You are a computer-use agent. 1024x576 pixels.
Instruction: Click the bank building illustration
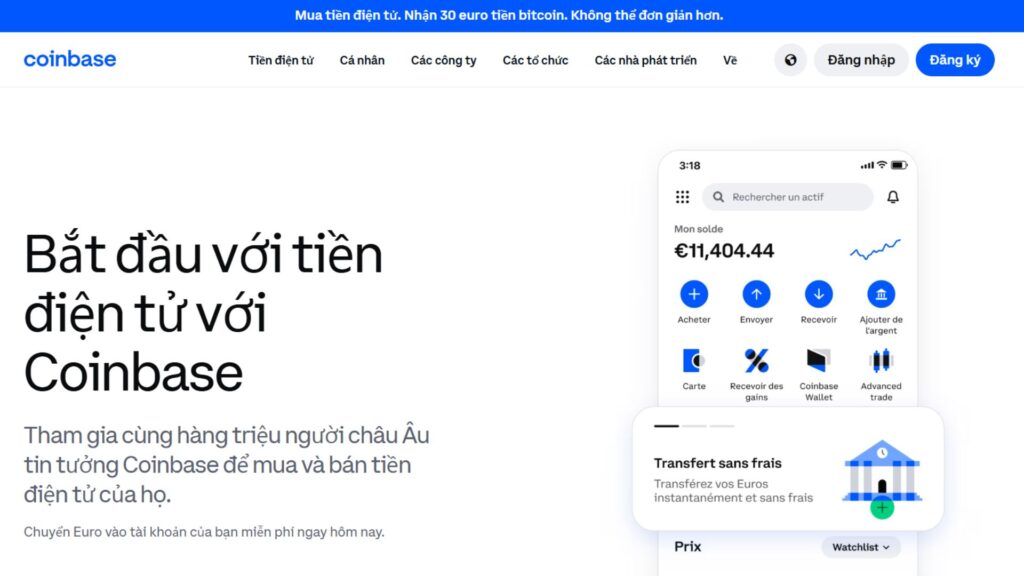(882, 473)
